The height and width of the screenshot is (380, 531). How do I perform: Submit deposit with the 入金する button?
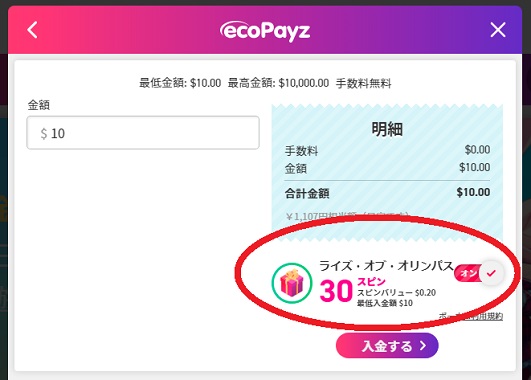387,345
